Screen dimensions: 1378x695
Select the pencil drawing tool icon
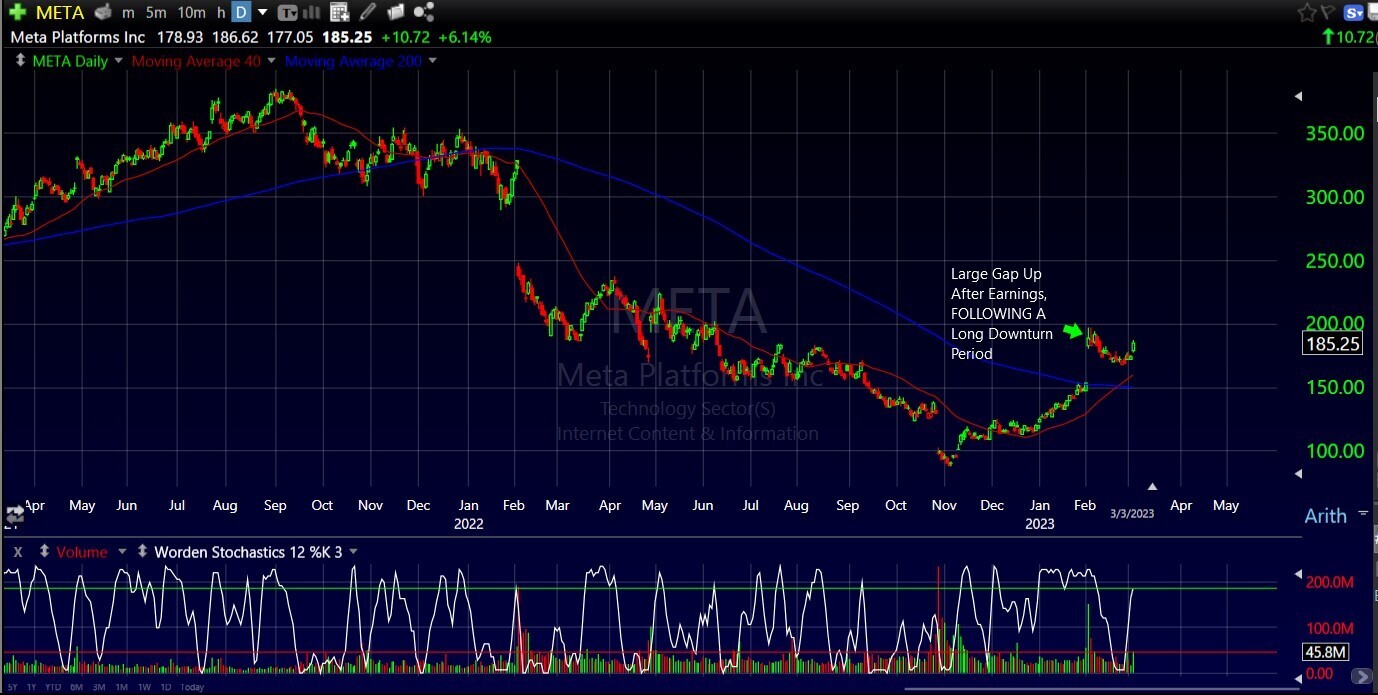pyautogui.click(x=369, y=13)
